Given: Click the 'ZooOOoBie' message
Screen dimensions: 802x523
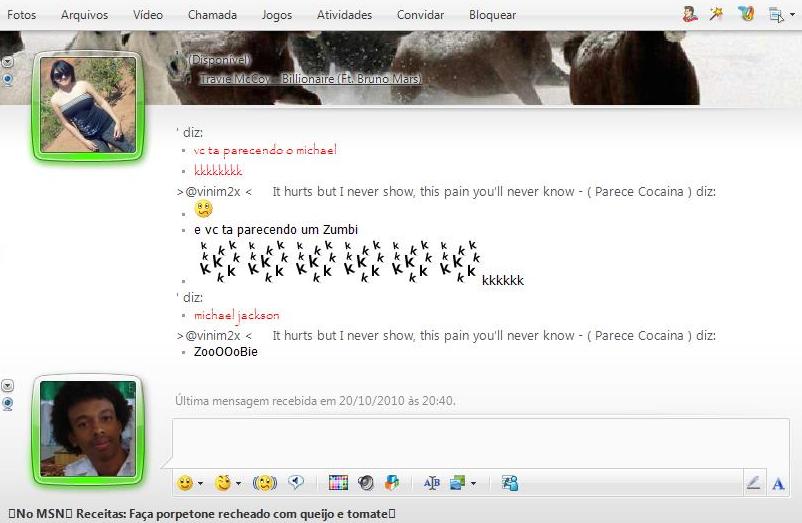Looking at the screenshot, I should pyautogui.click(x=226, y=352).
